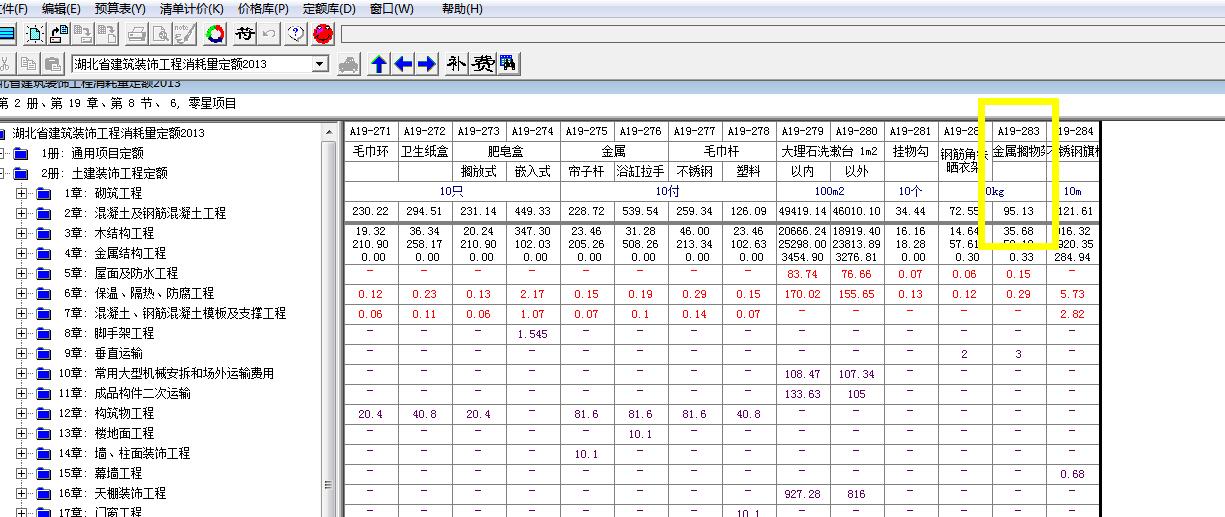
Task: Click the gray car toolbar icon
Action: [x=349, y=64]
